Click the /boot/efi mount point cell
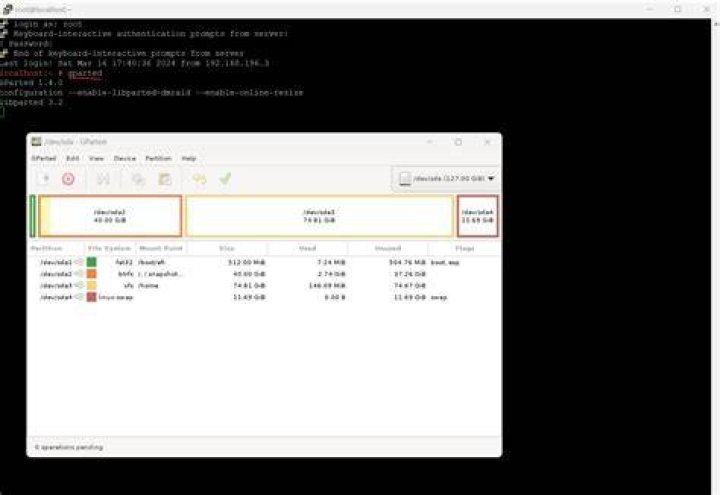The width and height of the screenshot is (720, 495). click(152, 262)
